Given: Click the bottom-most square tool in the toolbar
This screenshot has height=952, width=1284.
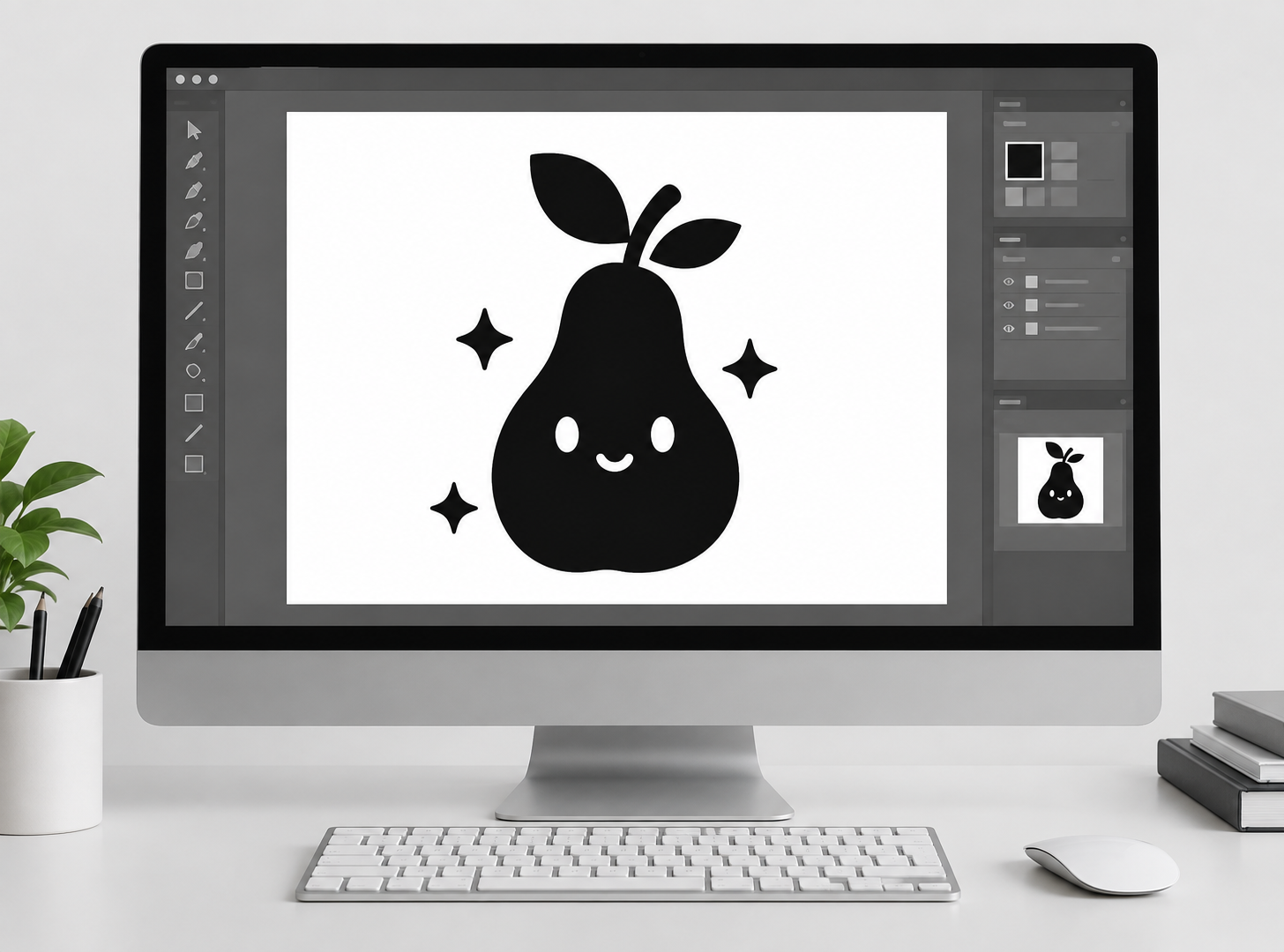Looking at the screenshot, I should pyautogui.click(x=194, y=464).
